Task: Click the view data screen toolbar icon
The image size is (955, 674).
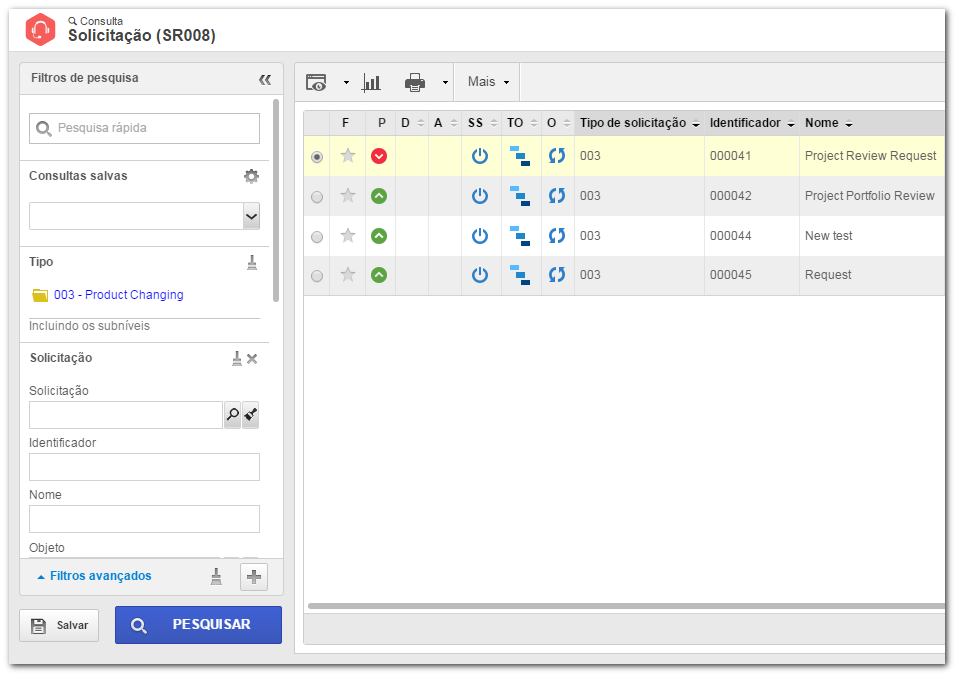Action: (x=316, y=82)
